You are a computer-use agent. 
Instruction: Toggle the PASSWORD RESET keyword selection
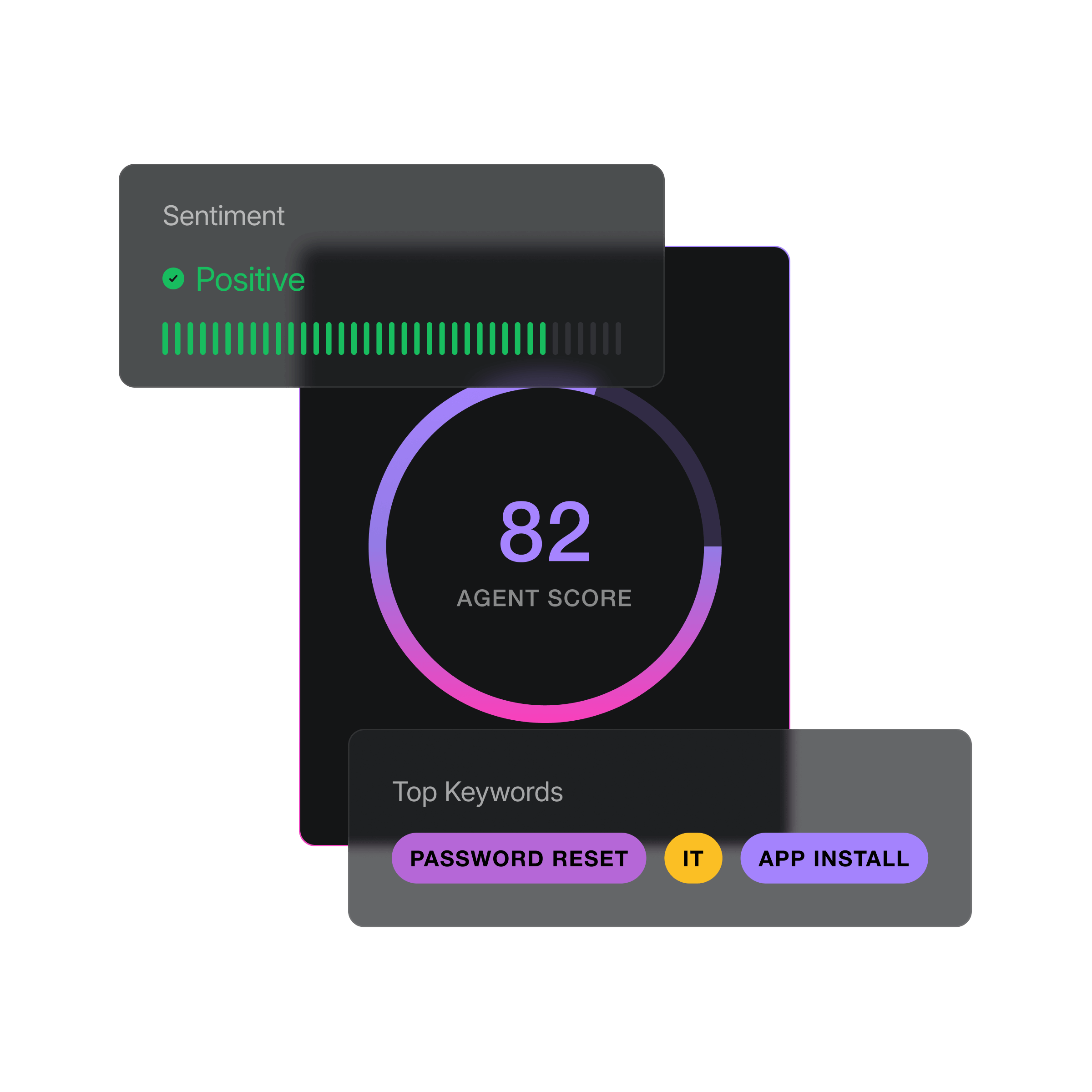click(518, 858)
